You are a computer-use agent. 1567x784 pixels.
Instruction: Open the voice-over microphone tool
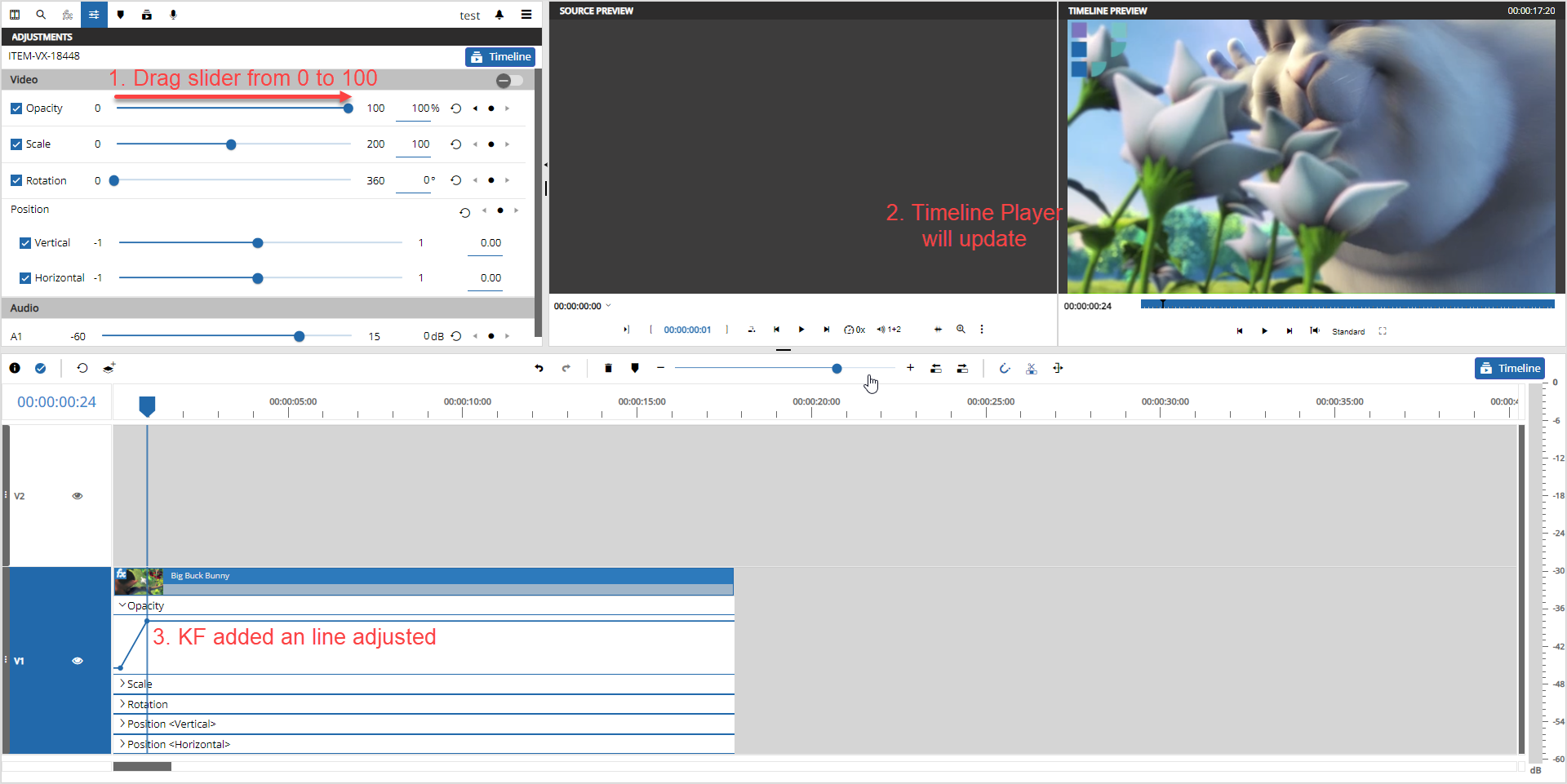click(173, 15)
